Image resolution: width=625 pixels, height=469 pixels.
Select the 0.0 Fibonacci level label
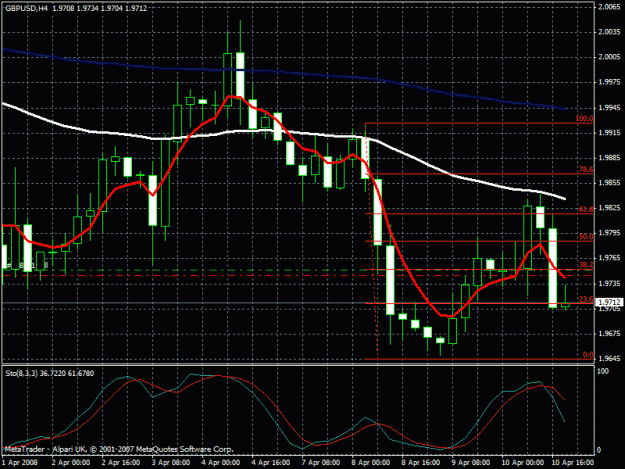pos(588,355)
